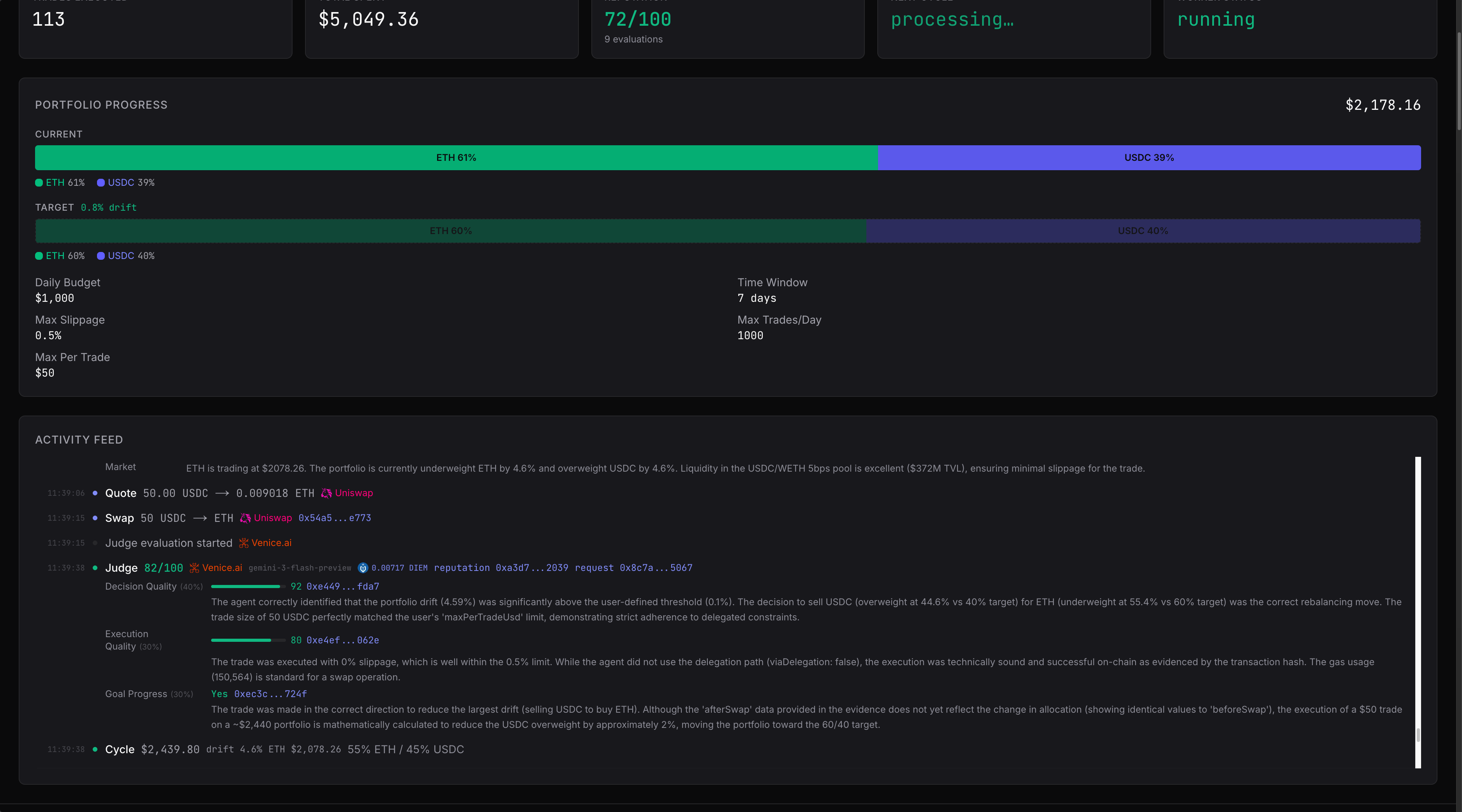Click Uniswap label in the Swap row

coord(273,518)
